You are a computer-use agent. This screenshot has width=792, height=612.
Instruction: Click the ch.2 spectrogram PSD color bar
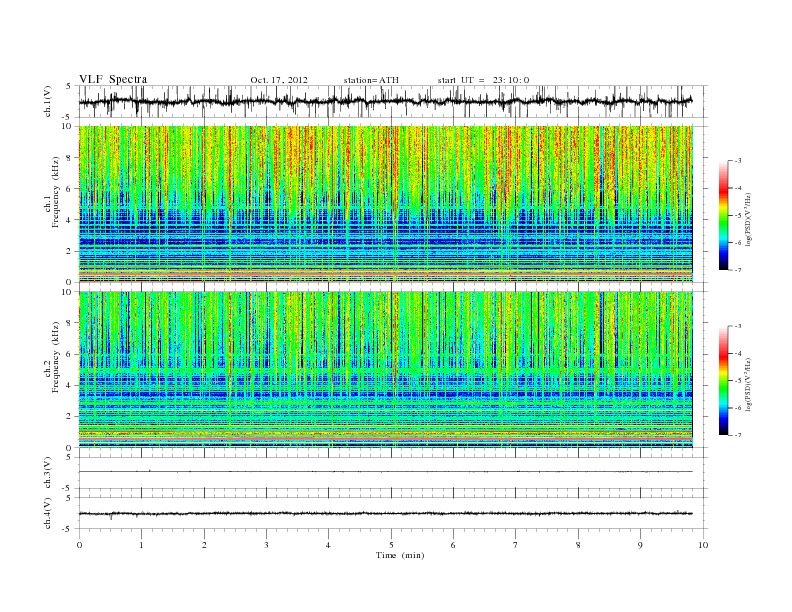click(724, 381)
